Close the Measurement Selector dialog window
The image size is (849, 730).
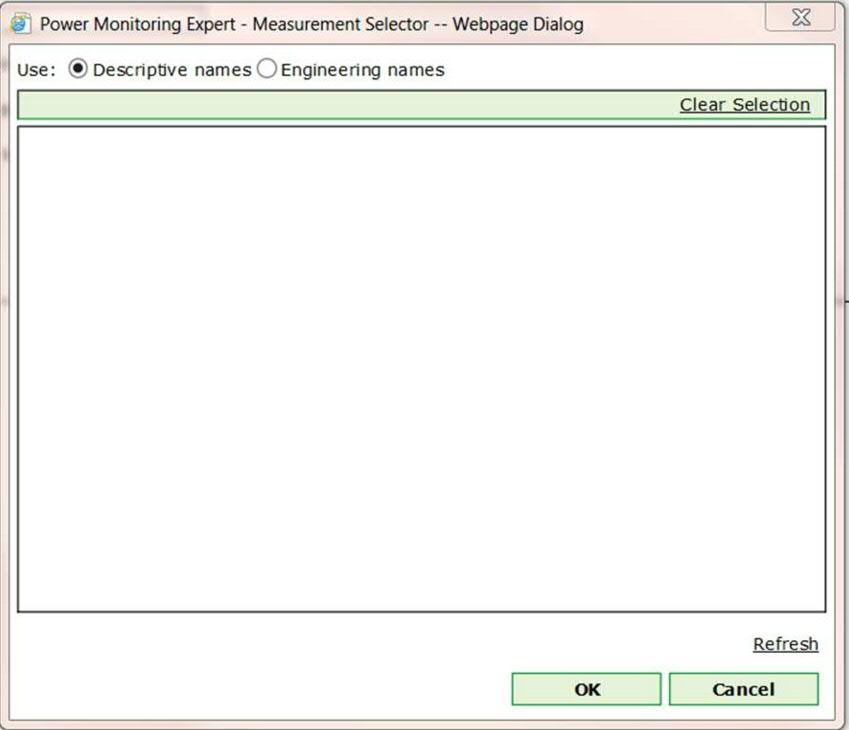pos(800,17)
